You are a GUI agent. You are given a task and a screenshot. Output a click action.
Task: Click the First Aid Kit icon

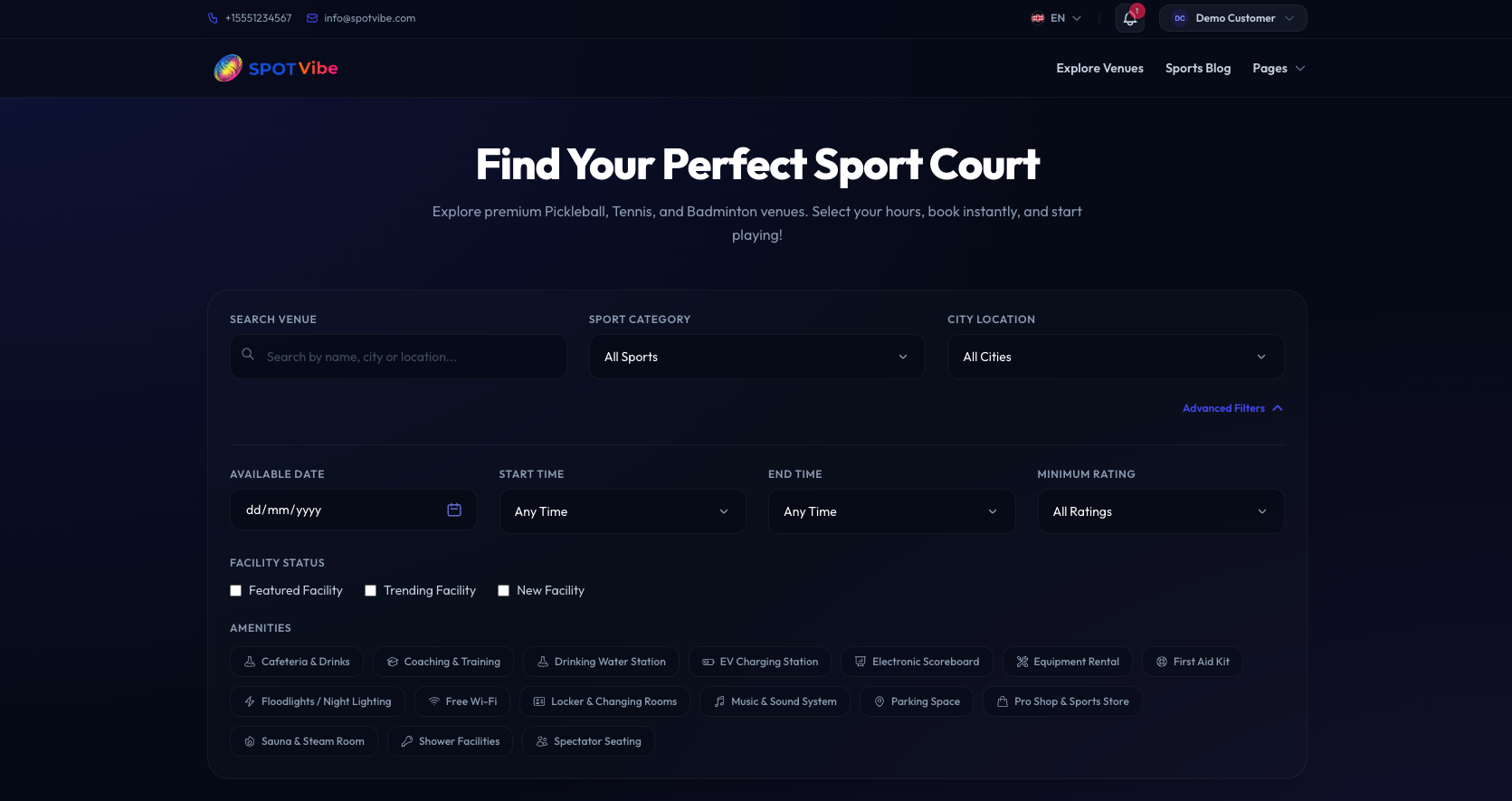1162,662
